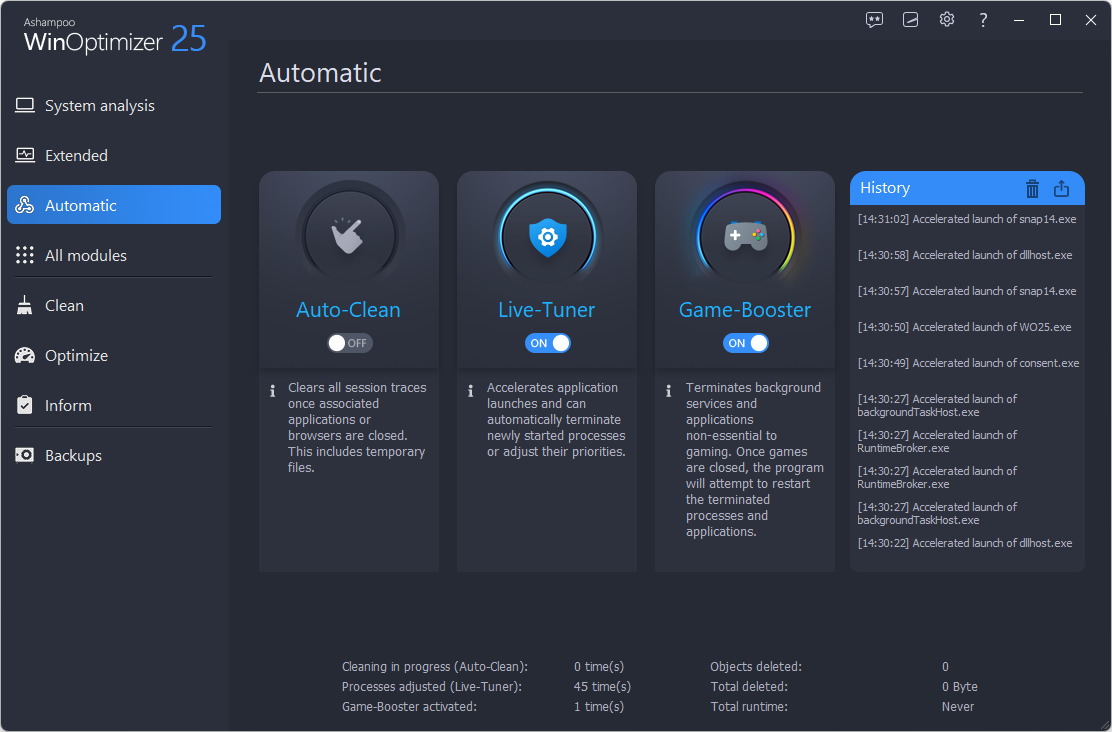
Task: Turn off the Live-Tuner switch
Action: [x=547, y=343]
